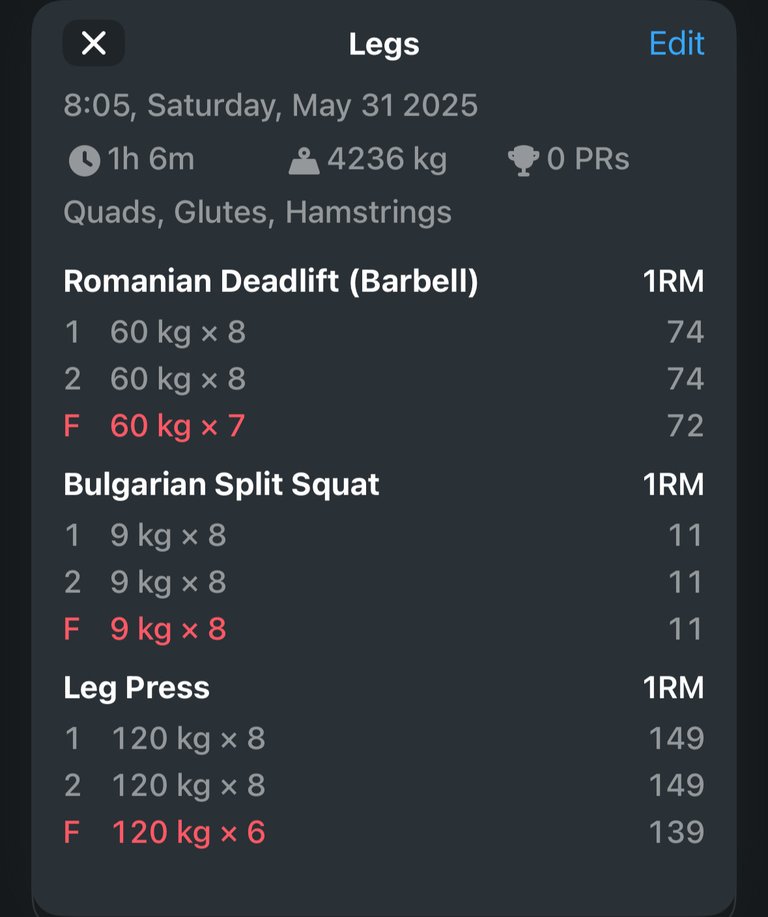
Task: Tap the workout date Saturday, May 31 2025
Action: [x=312, y=106]
